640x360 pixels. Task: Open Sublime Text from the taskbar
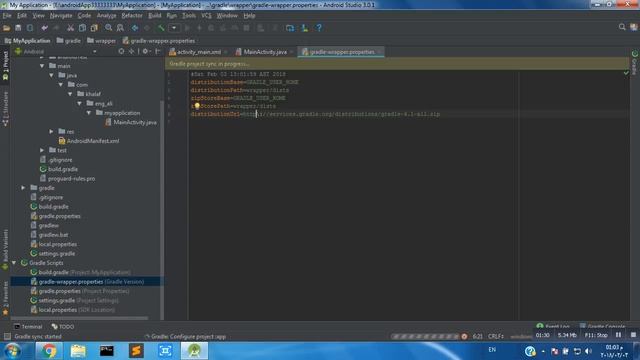point(136,351)
